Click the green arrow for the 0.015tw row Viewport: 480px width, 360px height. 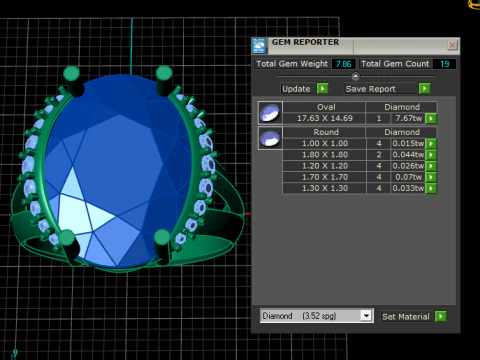pyautogui.click(x=431, y=144)
